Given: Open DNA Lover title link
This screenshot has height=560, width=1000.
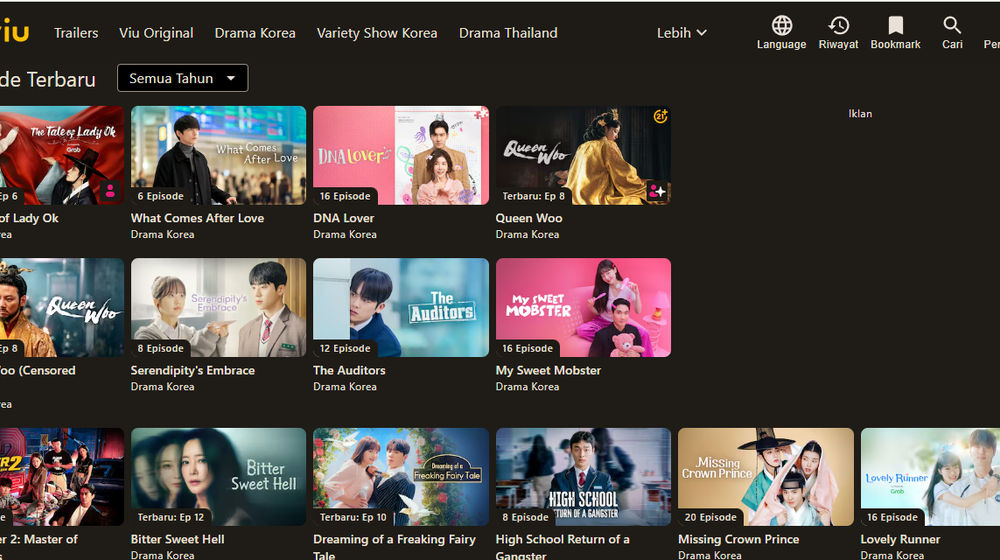Looking at the screenshot, I should [x=343, y=218].
